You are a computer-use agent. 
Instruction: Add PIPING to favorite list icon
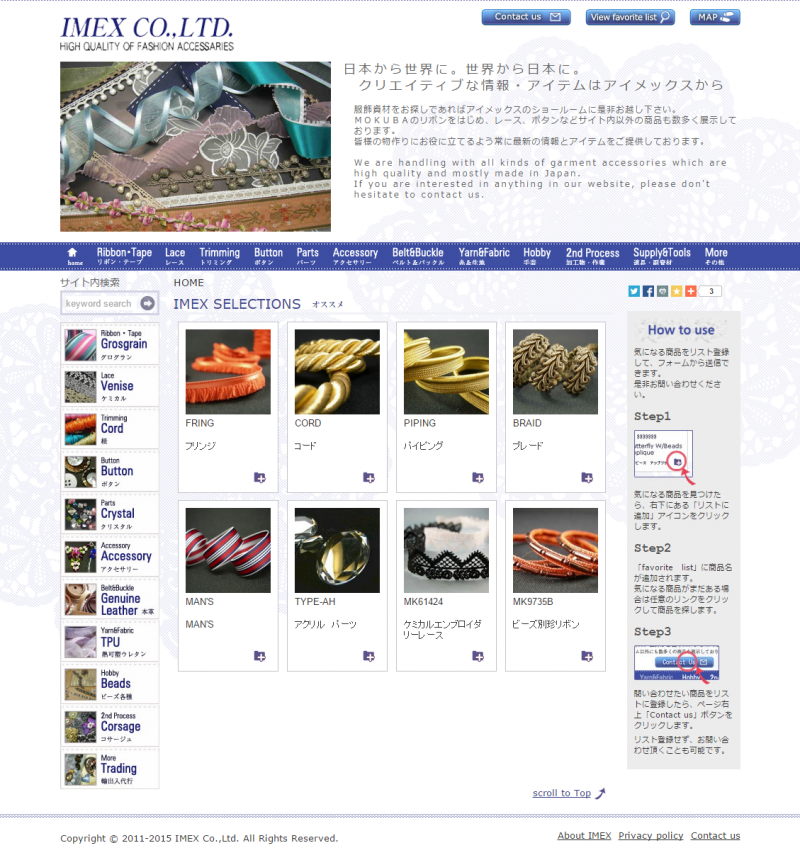(478, 477)
